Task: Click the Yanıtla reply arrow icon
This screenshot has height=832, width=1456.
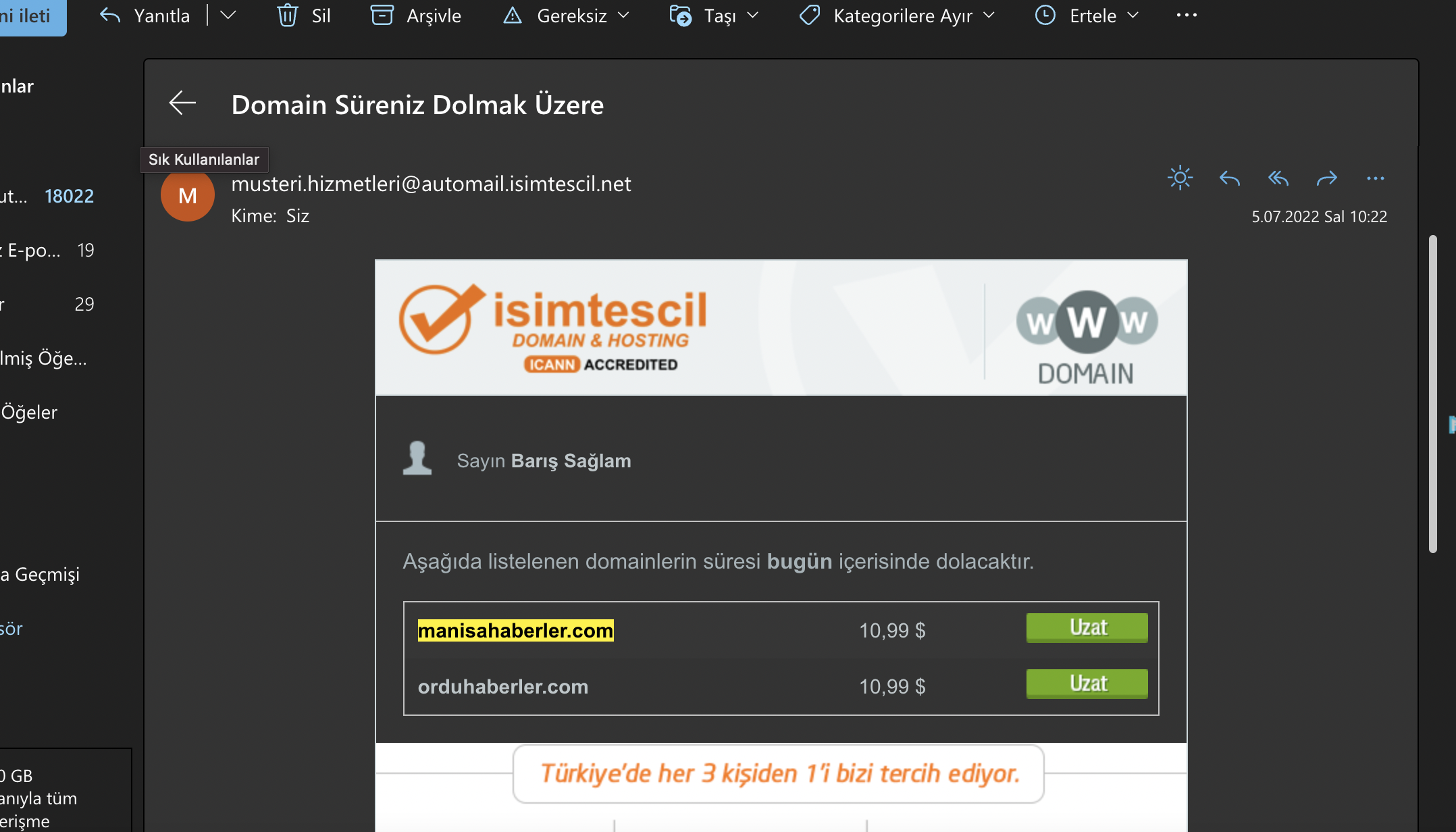Action: [x=110, y=16]
